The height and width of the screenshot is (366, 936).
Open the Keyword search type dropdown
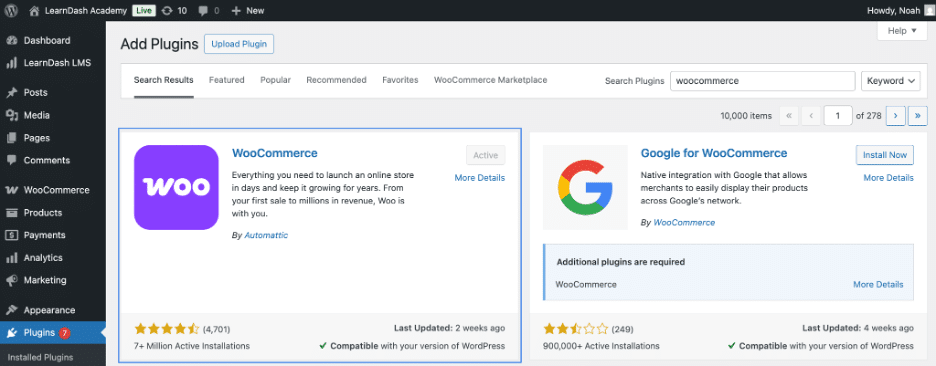(x=891, y=81)
